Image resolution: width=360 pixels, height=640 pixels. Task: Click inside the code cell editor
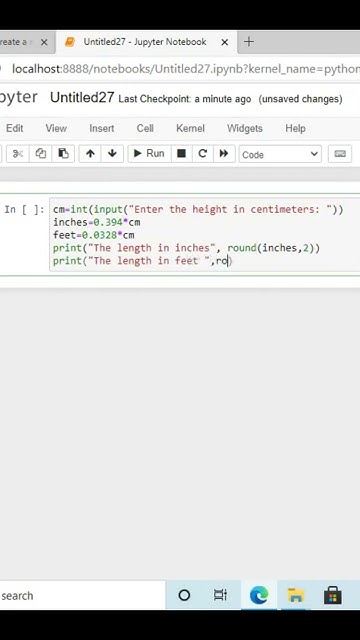pos(204,235)
